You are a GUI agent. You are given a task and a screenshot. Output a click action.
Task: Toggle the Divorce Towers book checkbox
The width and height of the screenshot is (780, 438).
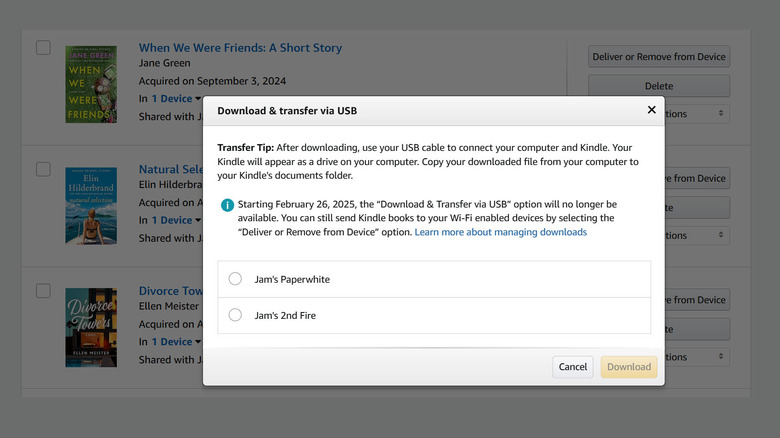pyautogui.click(x=43, y=291)
